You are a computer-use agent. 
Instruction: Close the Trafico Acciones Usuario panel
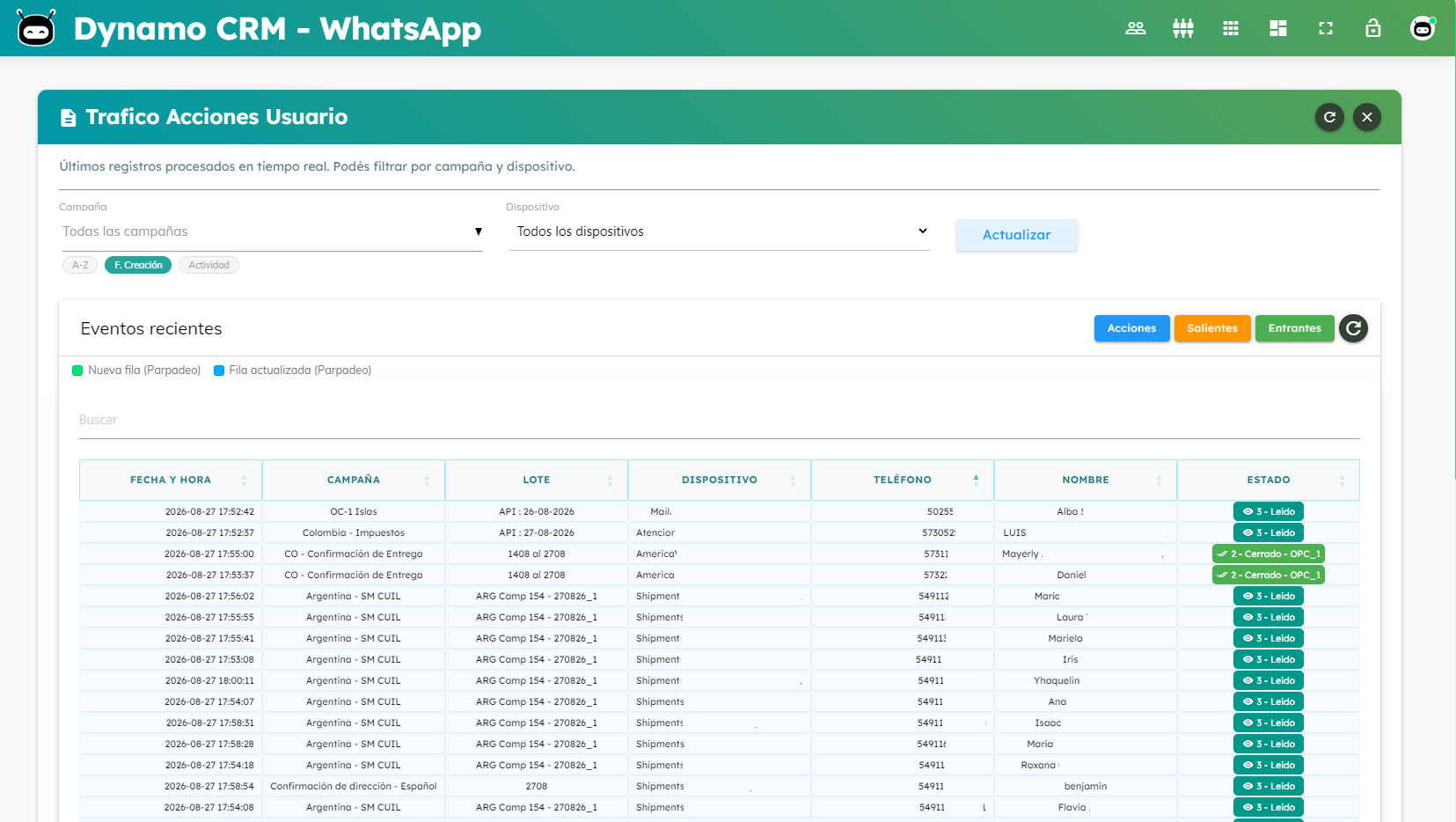pyautogui.click(x=1367, y=117)
